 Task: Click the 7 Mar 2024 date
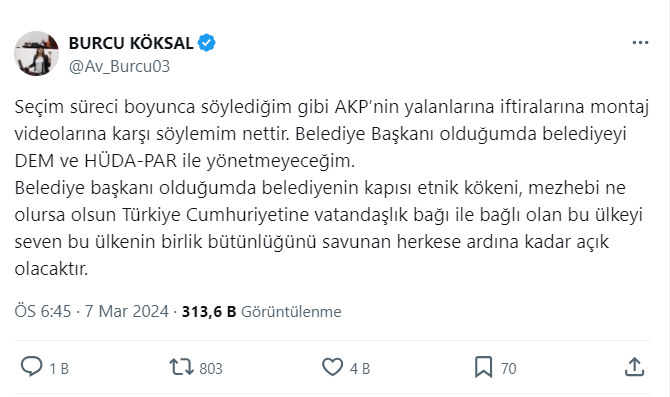126,311
